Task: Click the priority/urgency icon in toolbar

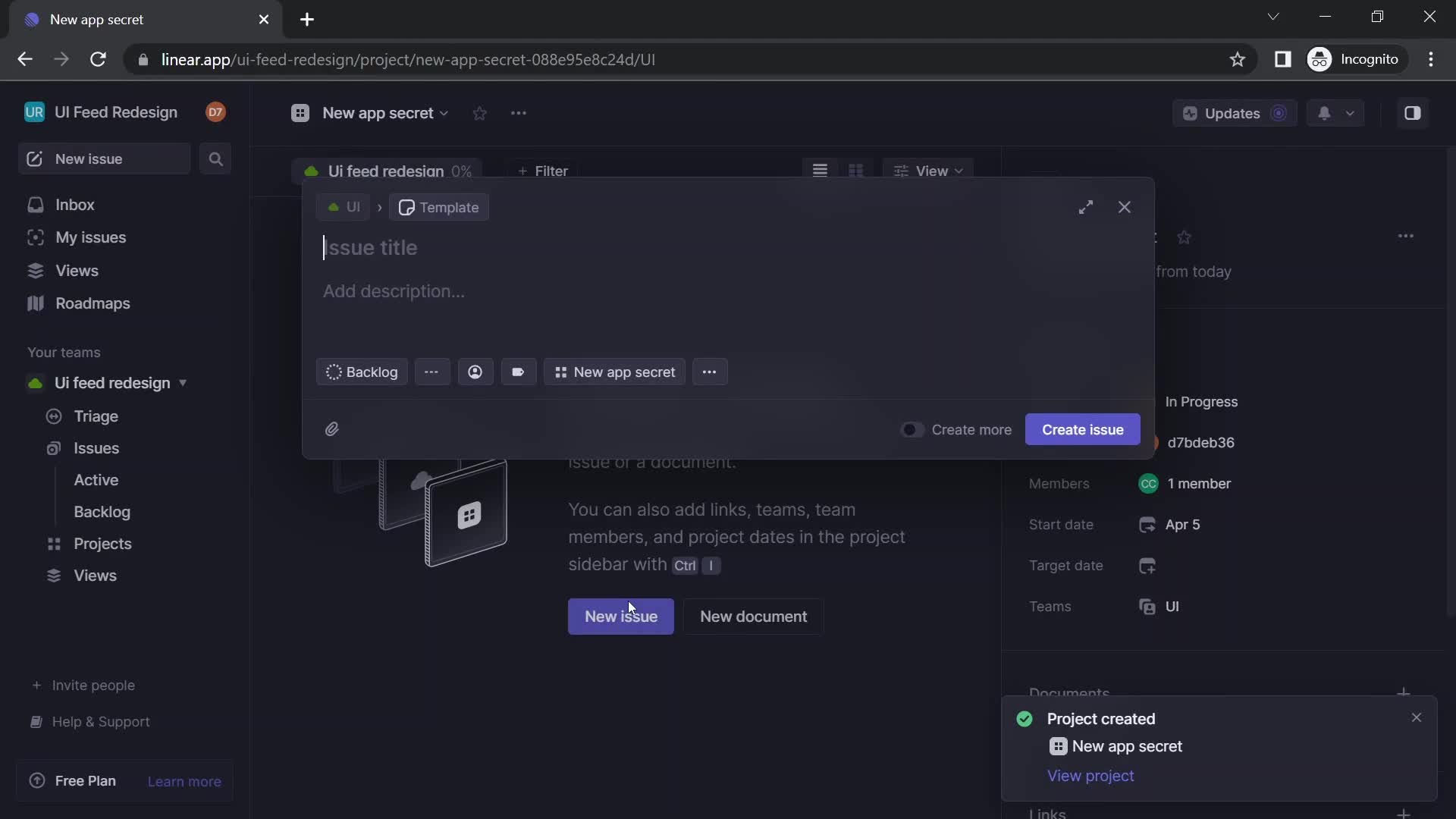Action: [432, 372]
